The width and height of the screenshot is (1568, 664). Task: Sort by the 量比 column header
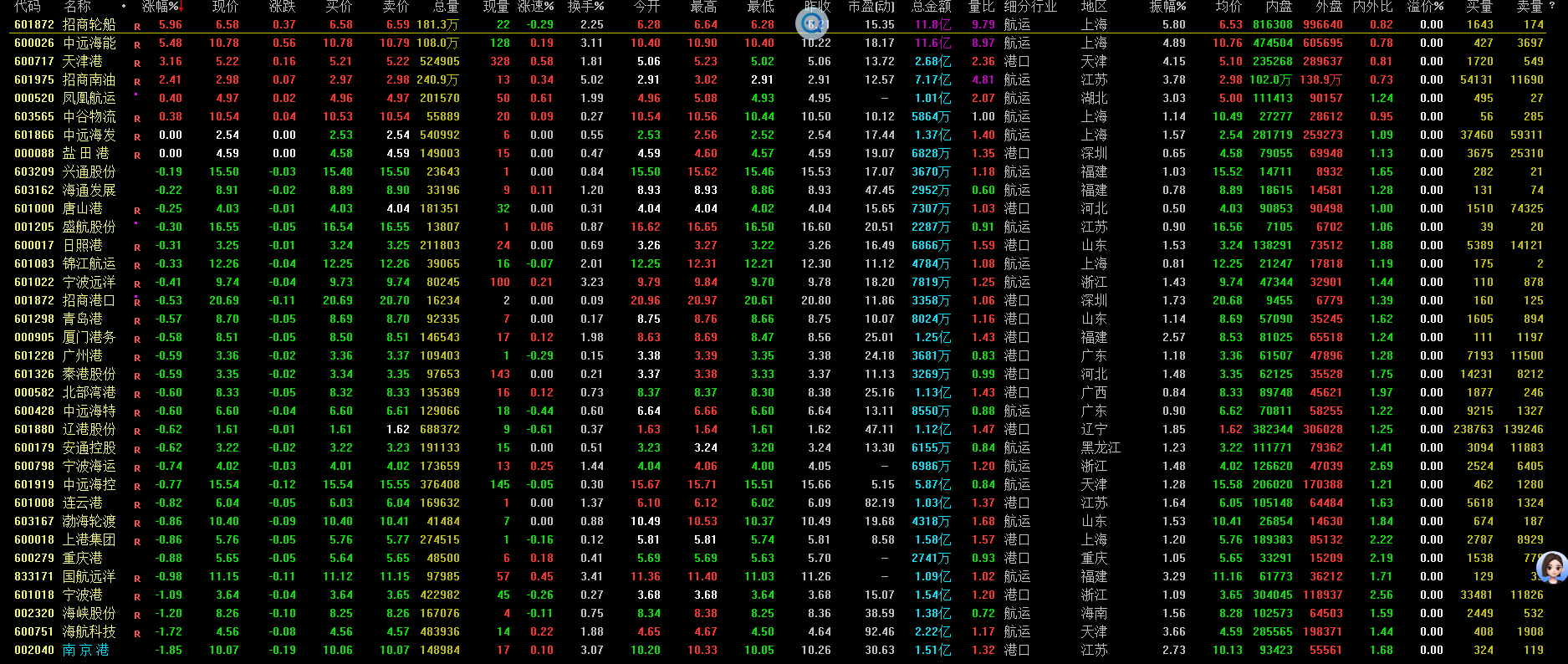pos(981,7)
